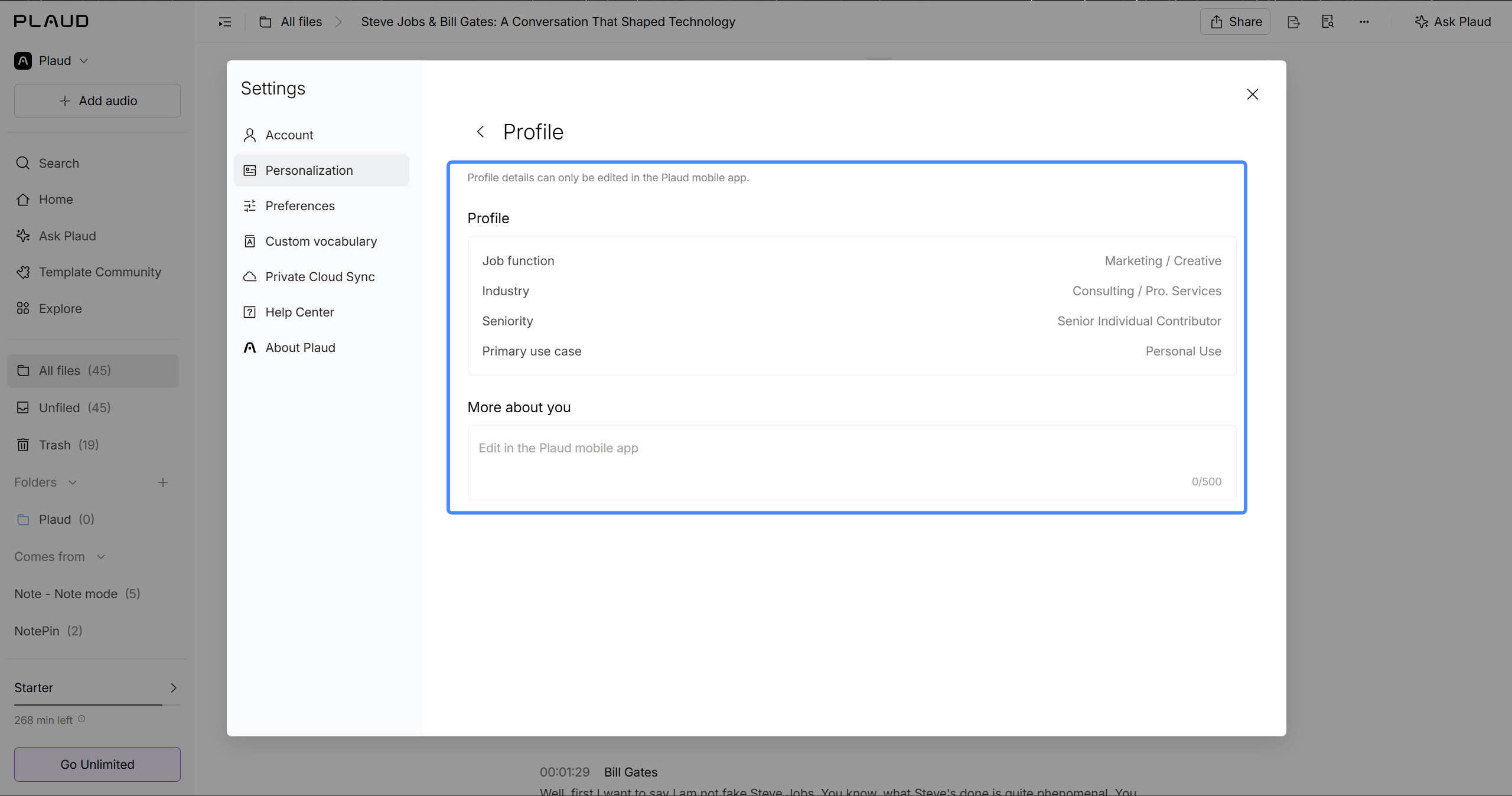
Task: Click the Plaud folder icon in Folders
Action: point(23,520)
